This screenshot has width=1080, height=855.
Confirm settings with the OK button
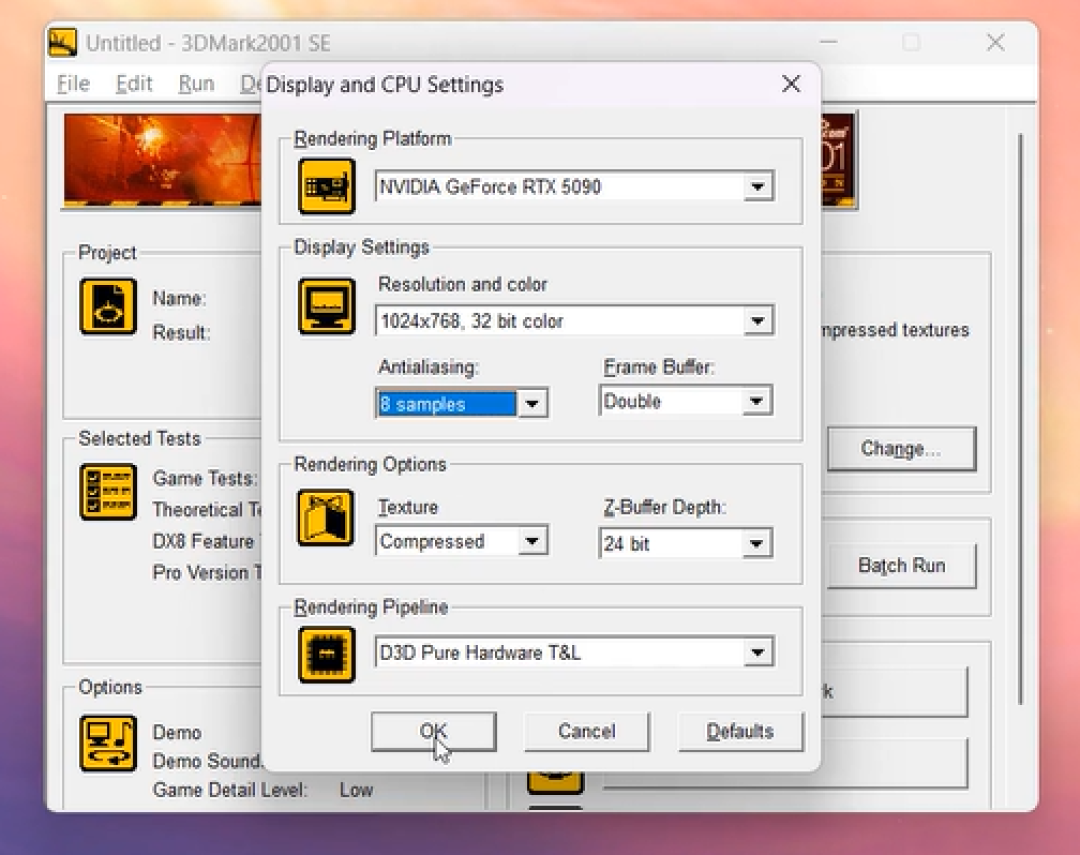(x=433, y=731)
